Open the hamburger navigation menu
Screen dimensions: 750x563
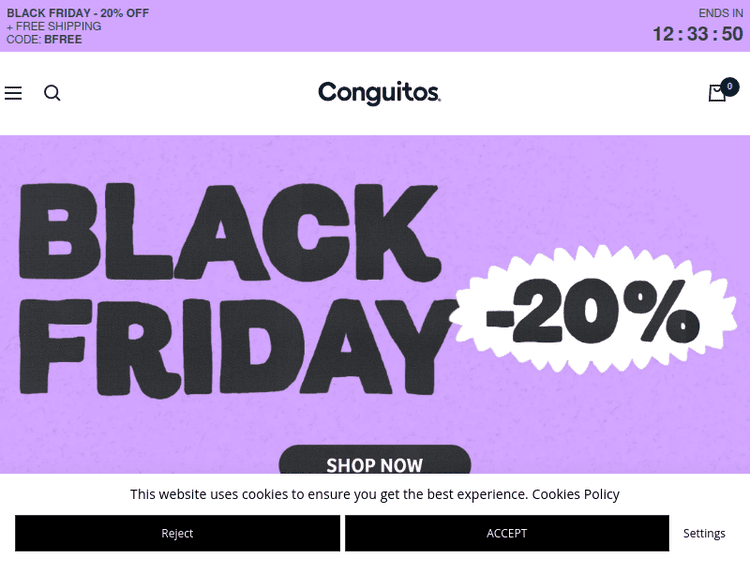pos(13,93)
